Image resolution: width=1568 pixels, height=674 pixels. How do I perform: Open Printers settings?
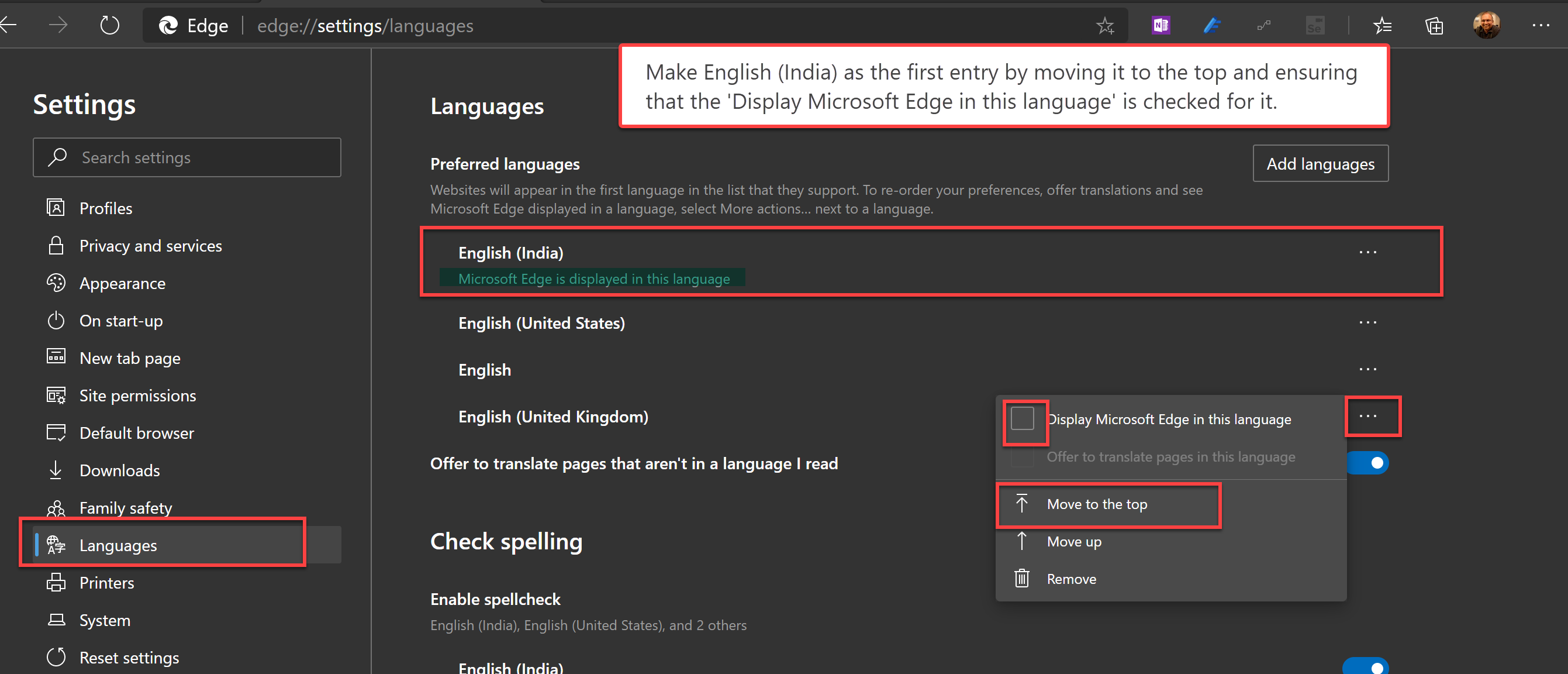187,583
